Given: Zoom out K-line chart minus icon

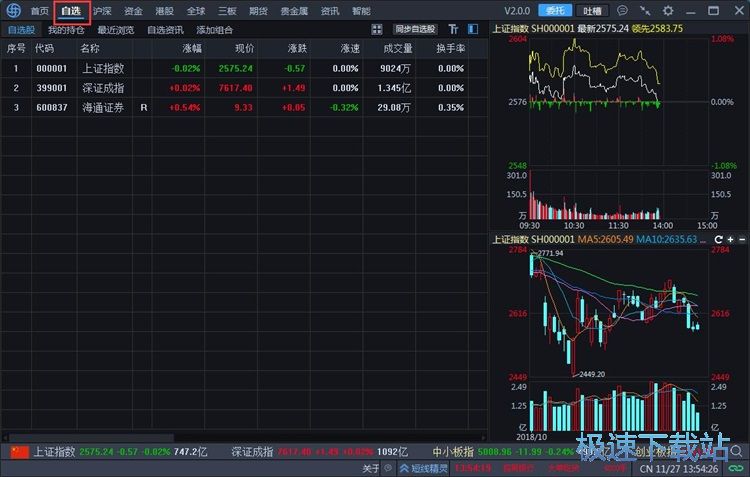Looking at the screenshot, I should click(742, 239).
